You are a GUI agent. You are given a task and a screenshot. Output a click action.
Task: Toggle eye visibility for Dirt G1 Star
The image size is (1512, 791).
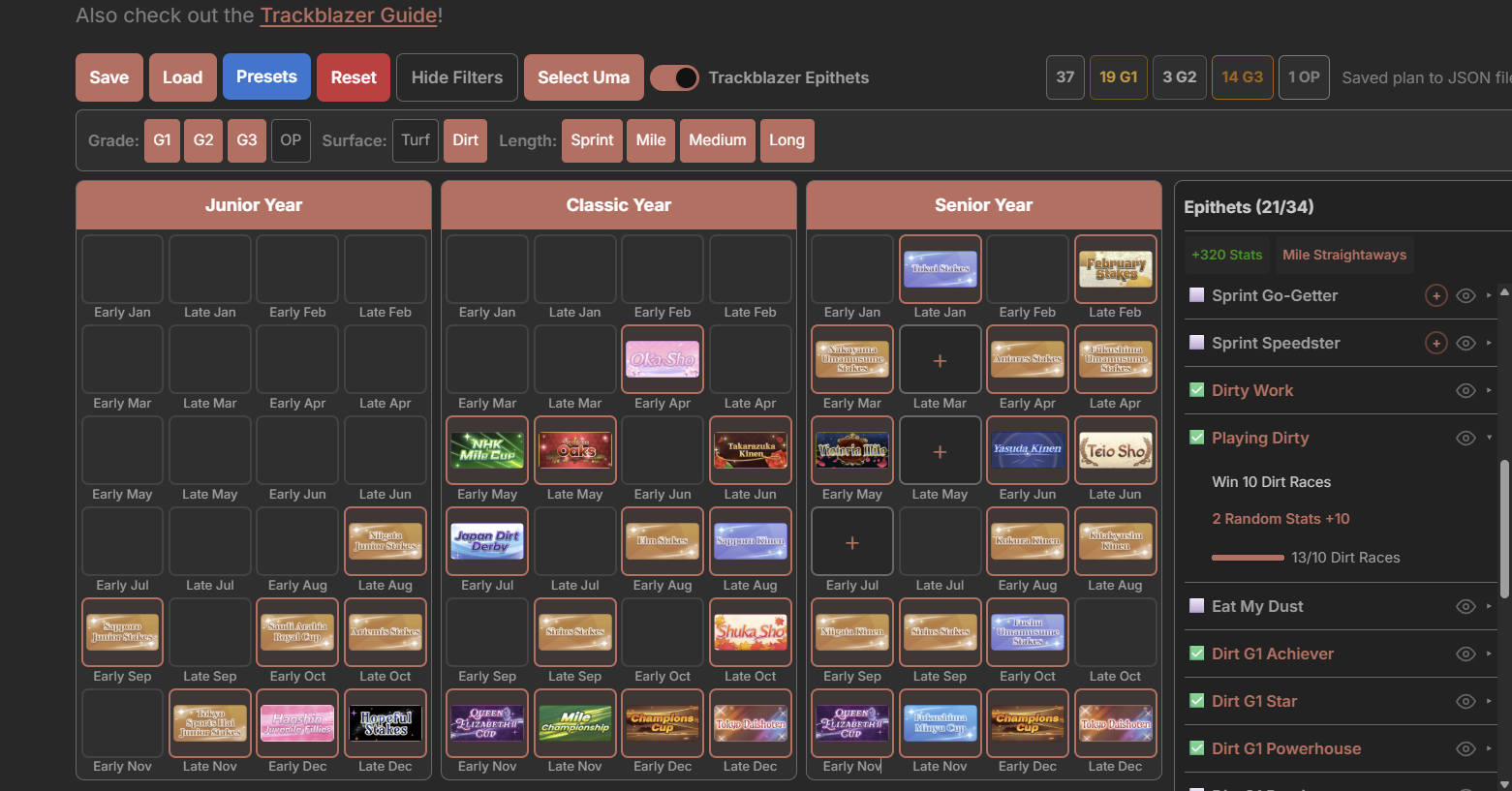pos(1466,701)
